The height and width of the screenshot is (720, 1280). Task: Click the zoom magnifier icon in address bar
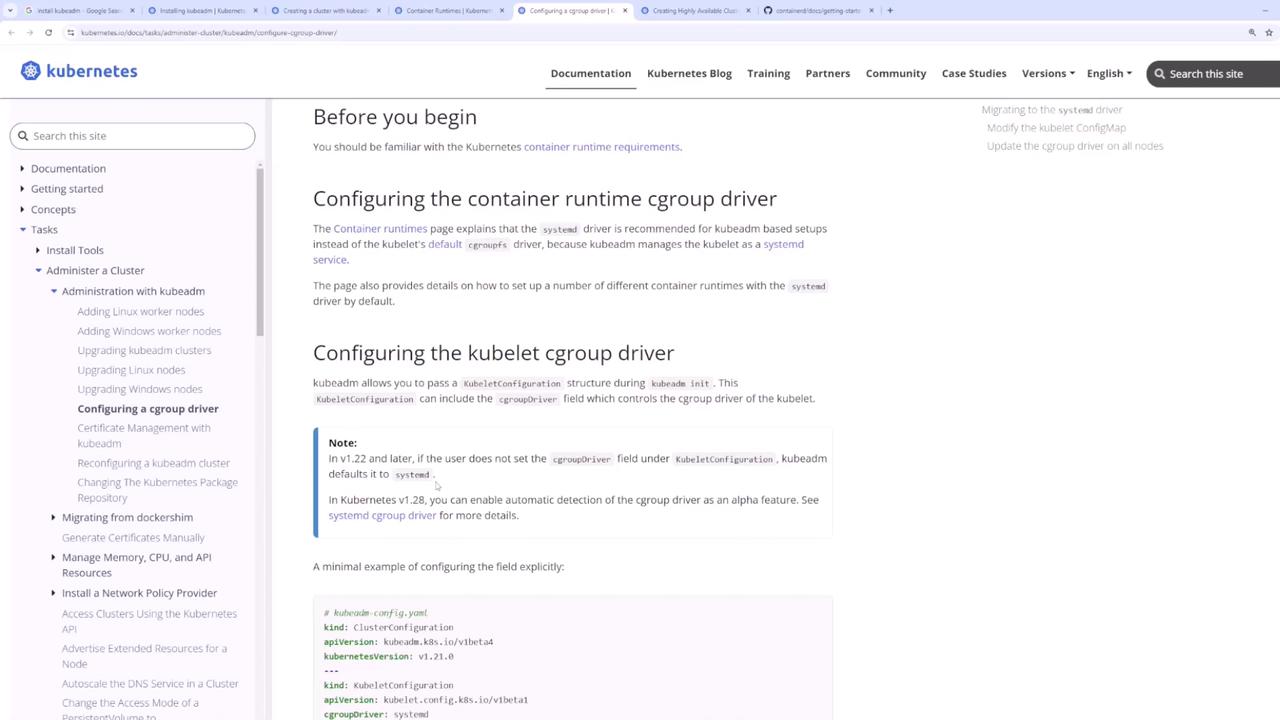[x=1252, y=32]
